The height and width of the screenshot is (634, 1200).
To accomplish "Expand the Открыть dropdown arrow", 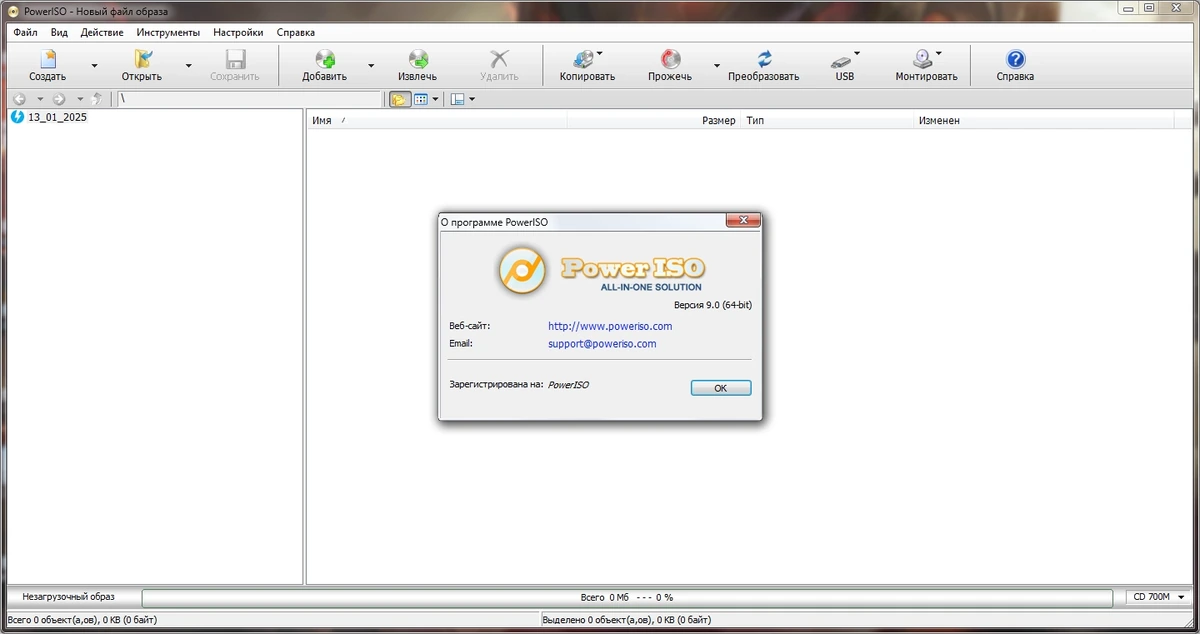I will click(188, 66).
